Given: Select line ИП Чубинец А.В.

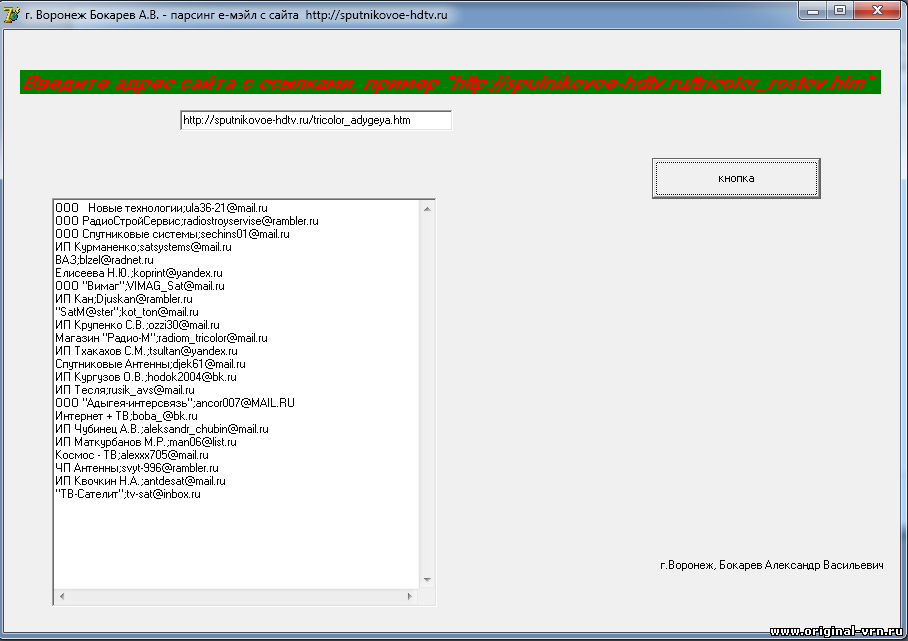Looking at the screenshot, I should click(162, 429).
